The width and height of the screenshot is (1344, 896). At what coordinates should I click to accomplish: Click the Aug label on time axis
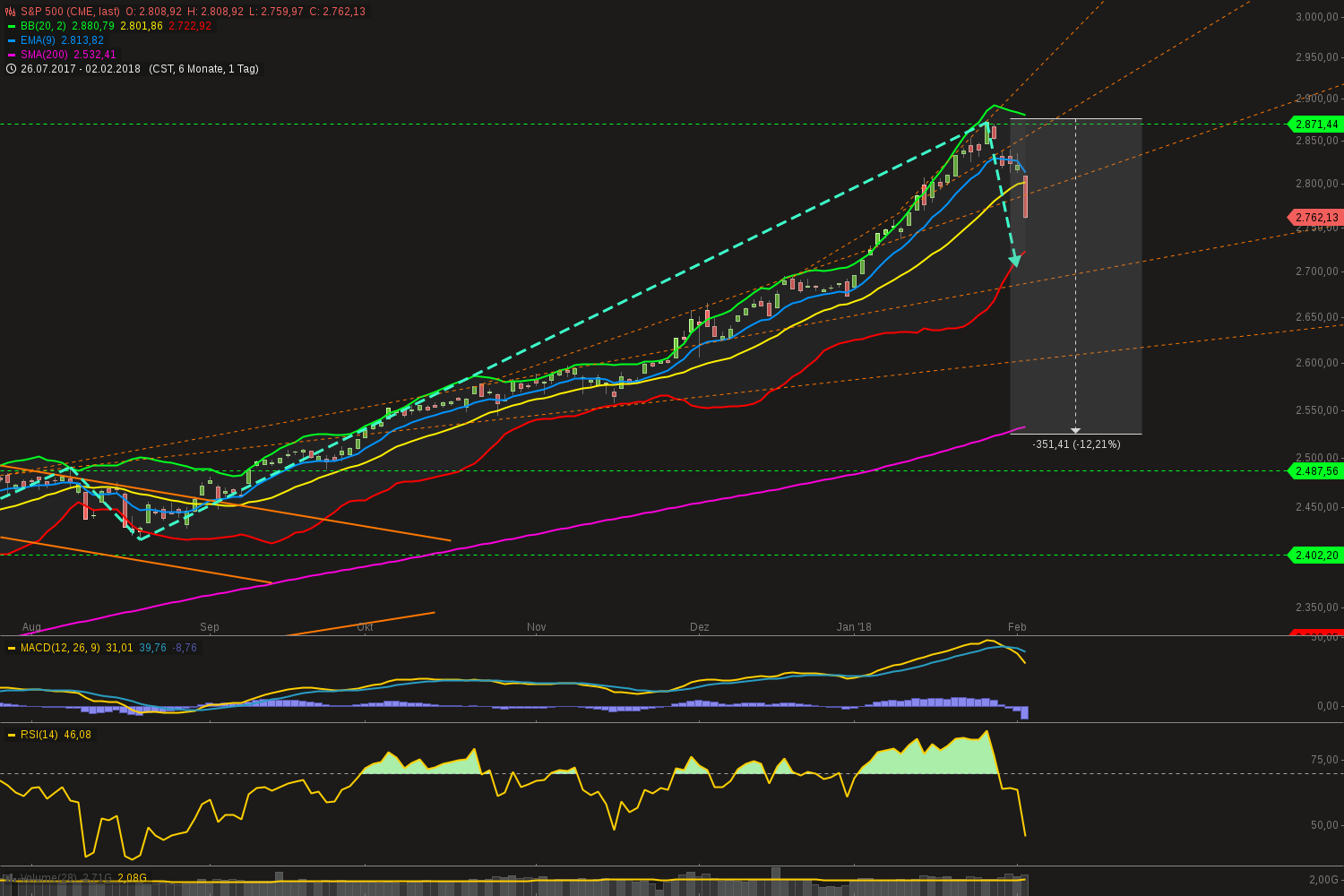click(31, 627)
